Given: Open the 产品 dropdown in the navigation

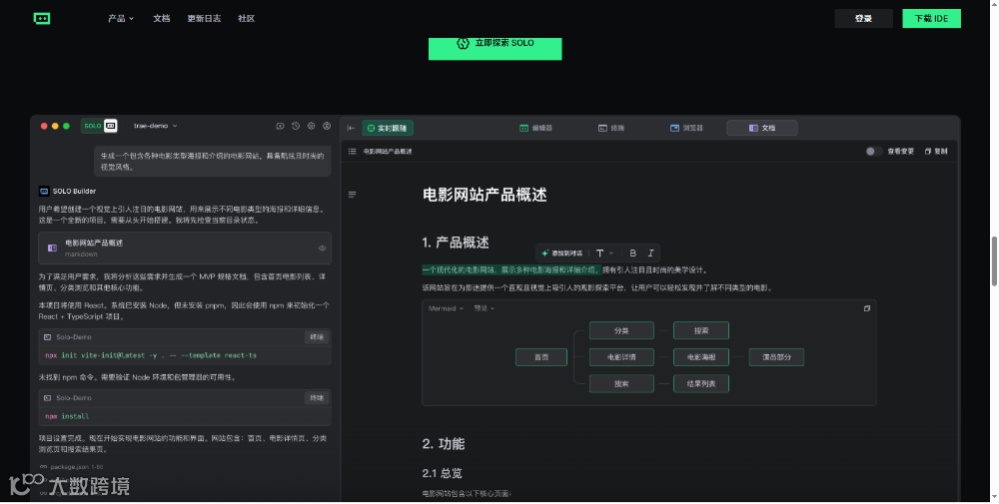Looking at the screenshot, I should click(120, 18).
